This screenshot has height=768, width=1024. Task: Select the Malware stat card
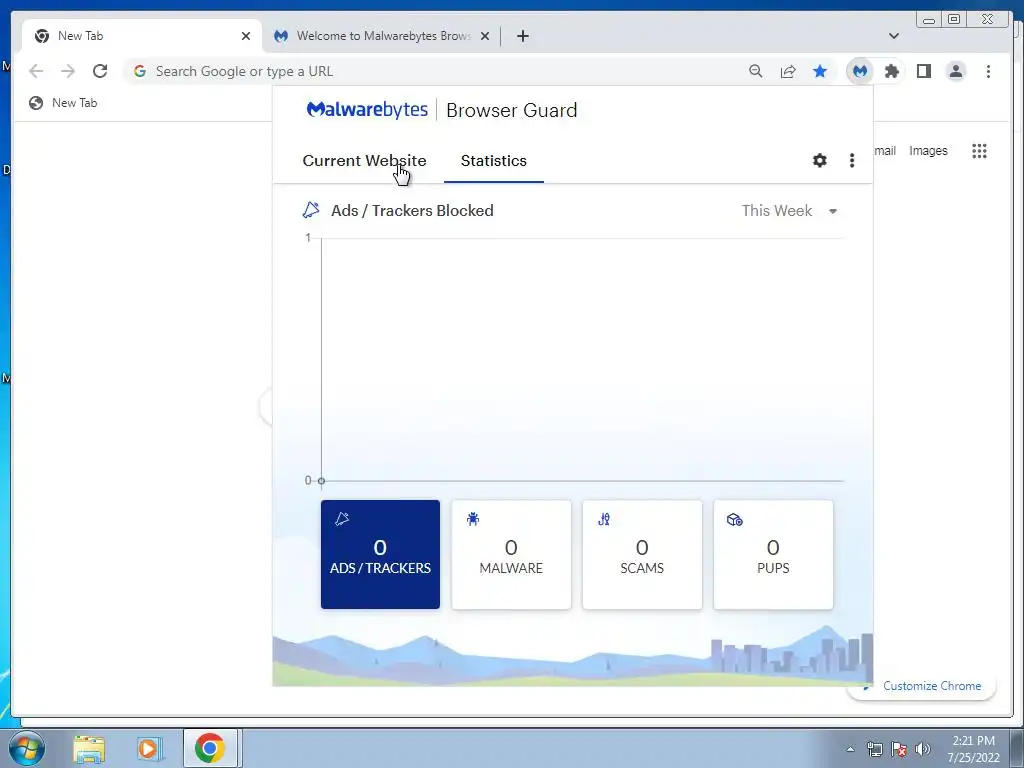tap(511, 554)
